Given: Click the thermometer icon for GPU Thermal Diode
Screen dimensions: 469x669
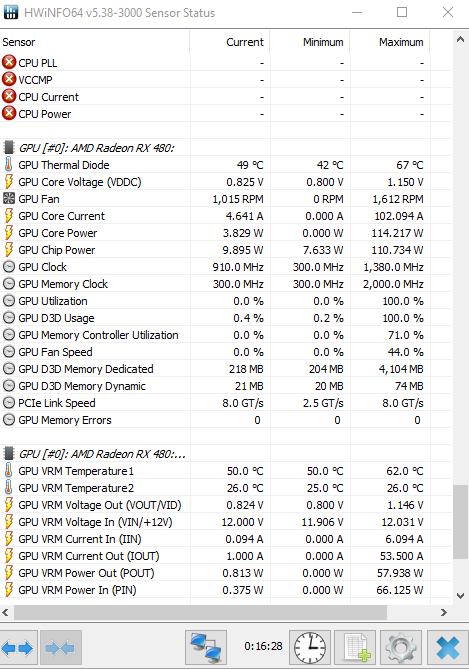Looking at the screenshot, I should coord(8,164).
